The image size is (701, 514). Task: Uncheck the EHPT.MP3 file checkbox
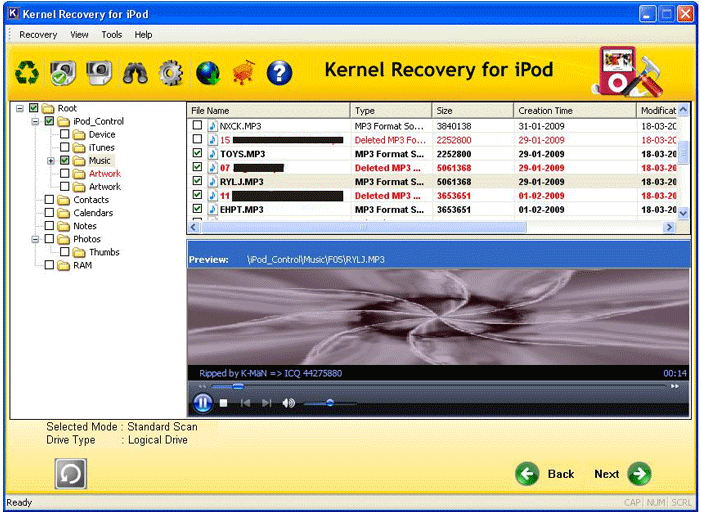(197, 209)
